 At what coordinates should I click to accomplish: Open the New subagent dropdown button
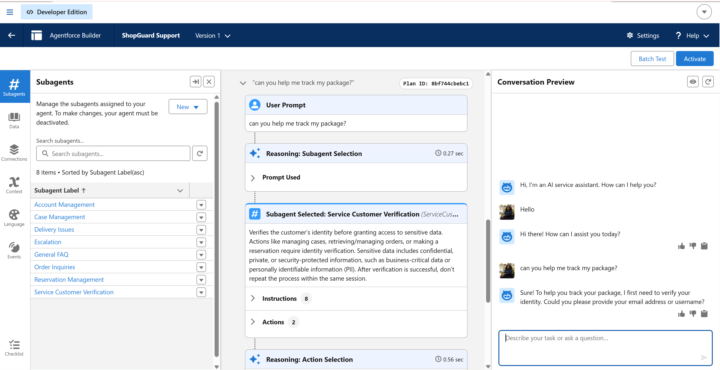pyautogui.click(x=188, y=107)
